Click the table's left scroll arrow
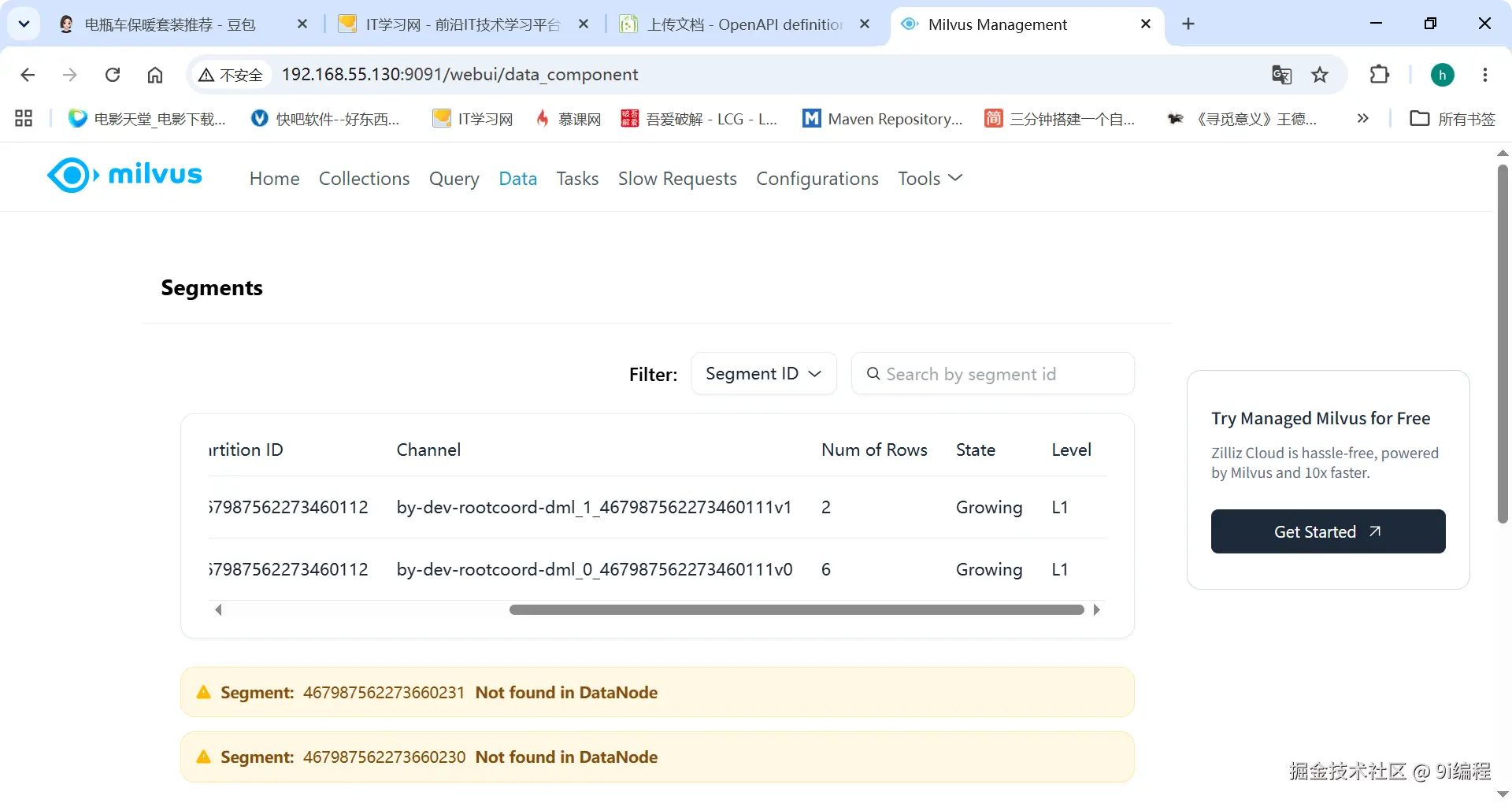The image size is (1512, 803). tap(218, 609)
